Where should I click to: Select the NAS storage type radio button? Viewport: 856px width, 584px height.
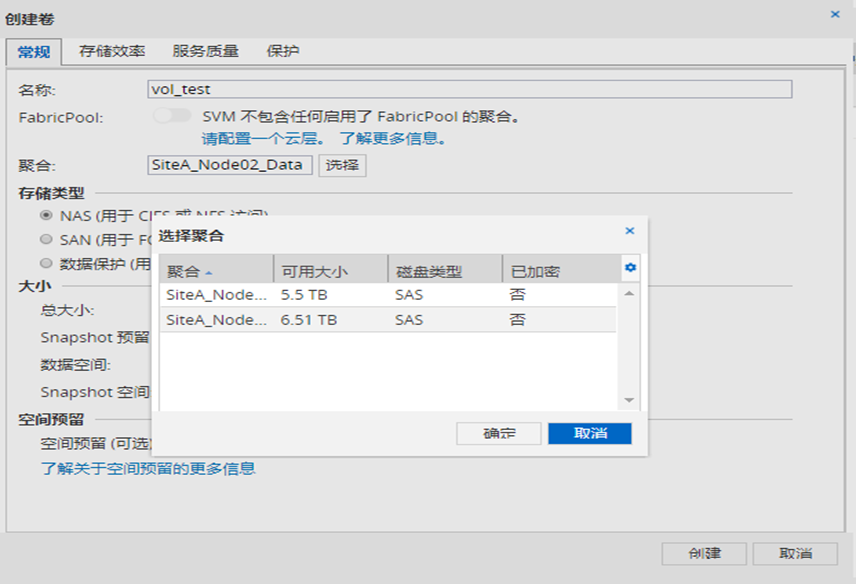[46, 215]
